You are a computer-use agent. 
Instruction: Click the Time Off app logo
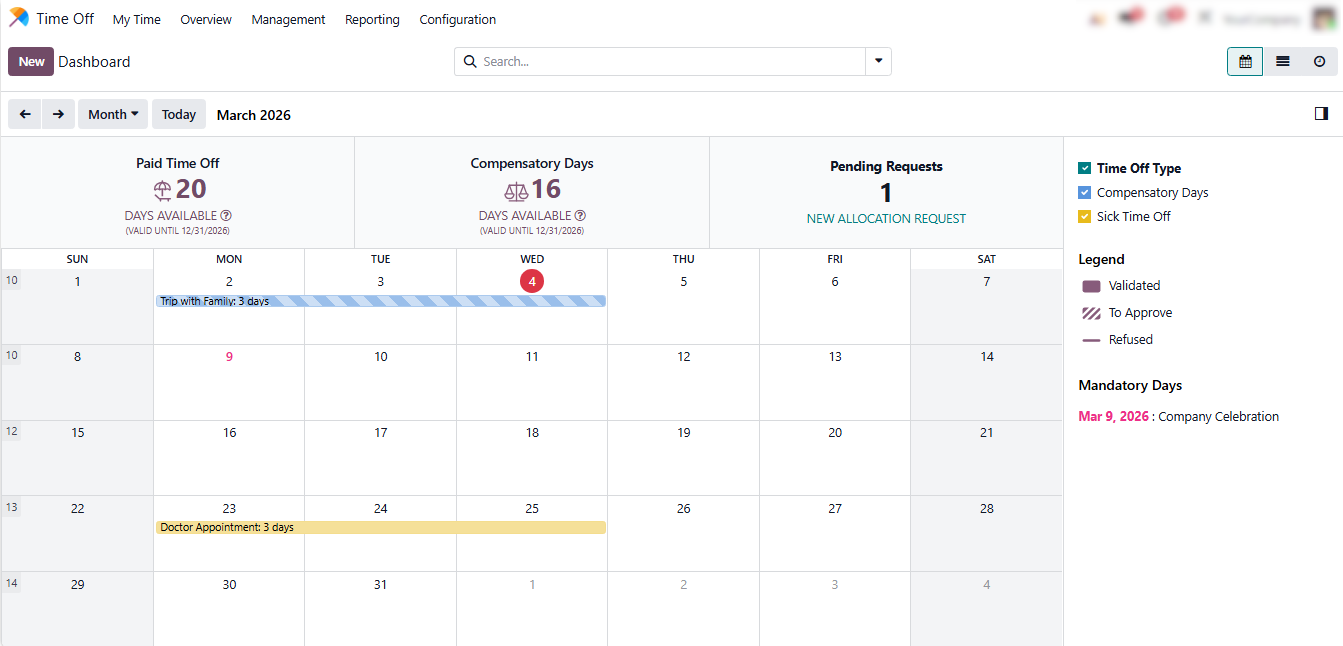[x=19, y=19]
